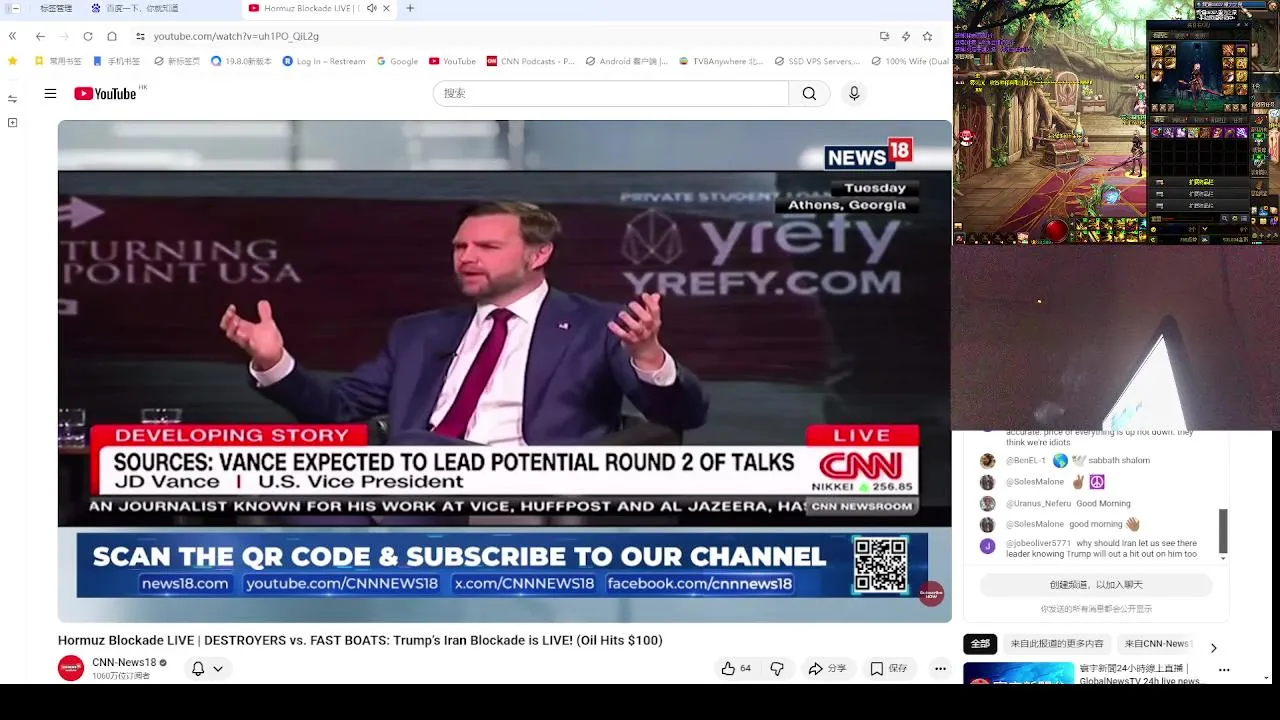The width and height of the screenshot is (1280, 720).
Task: Open @Uranus_Neferu chat user avatar
Action: tap(987, 504)
